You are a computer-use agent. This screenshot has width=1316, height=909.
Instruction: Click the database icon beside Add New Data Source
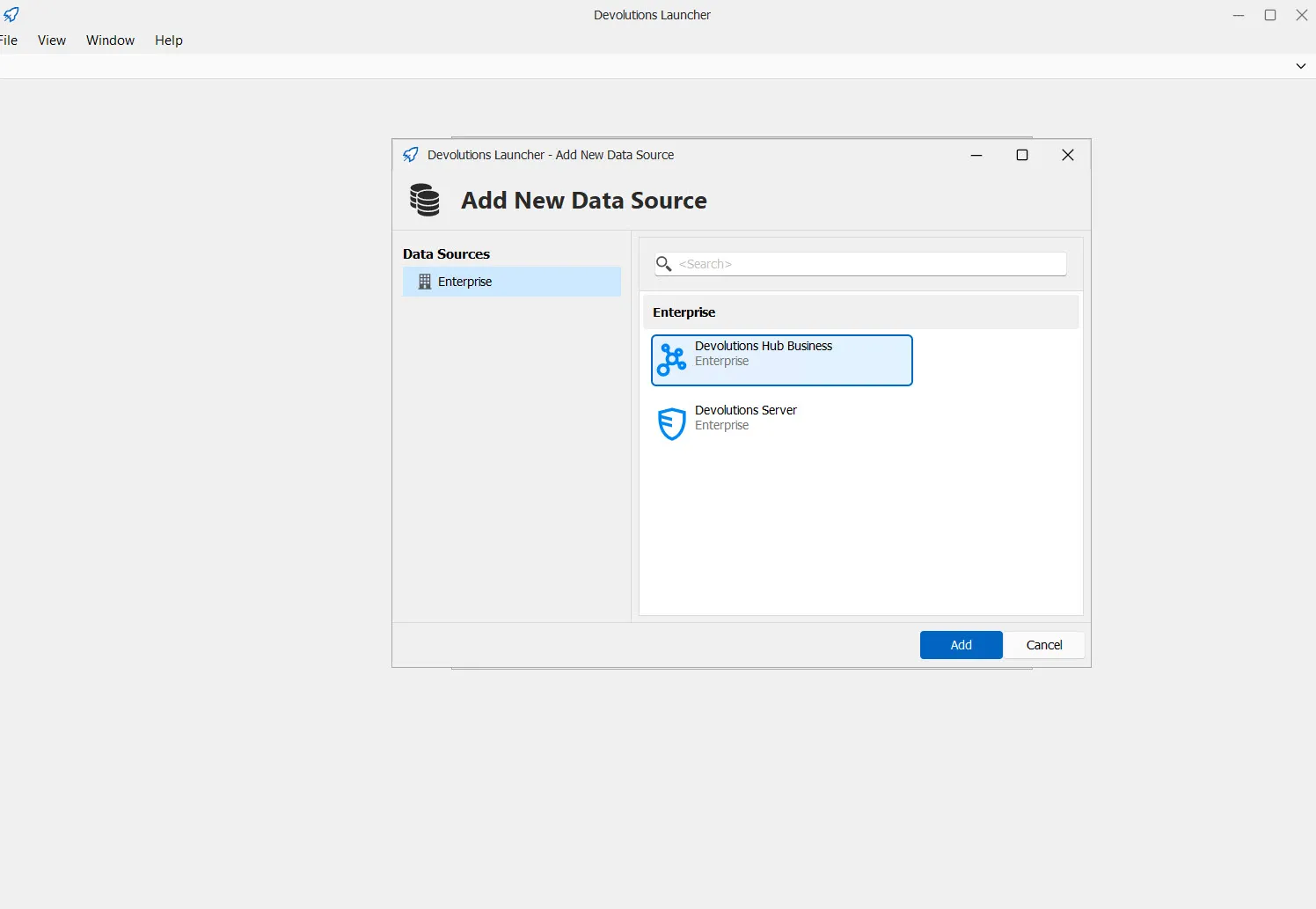425,200
